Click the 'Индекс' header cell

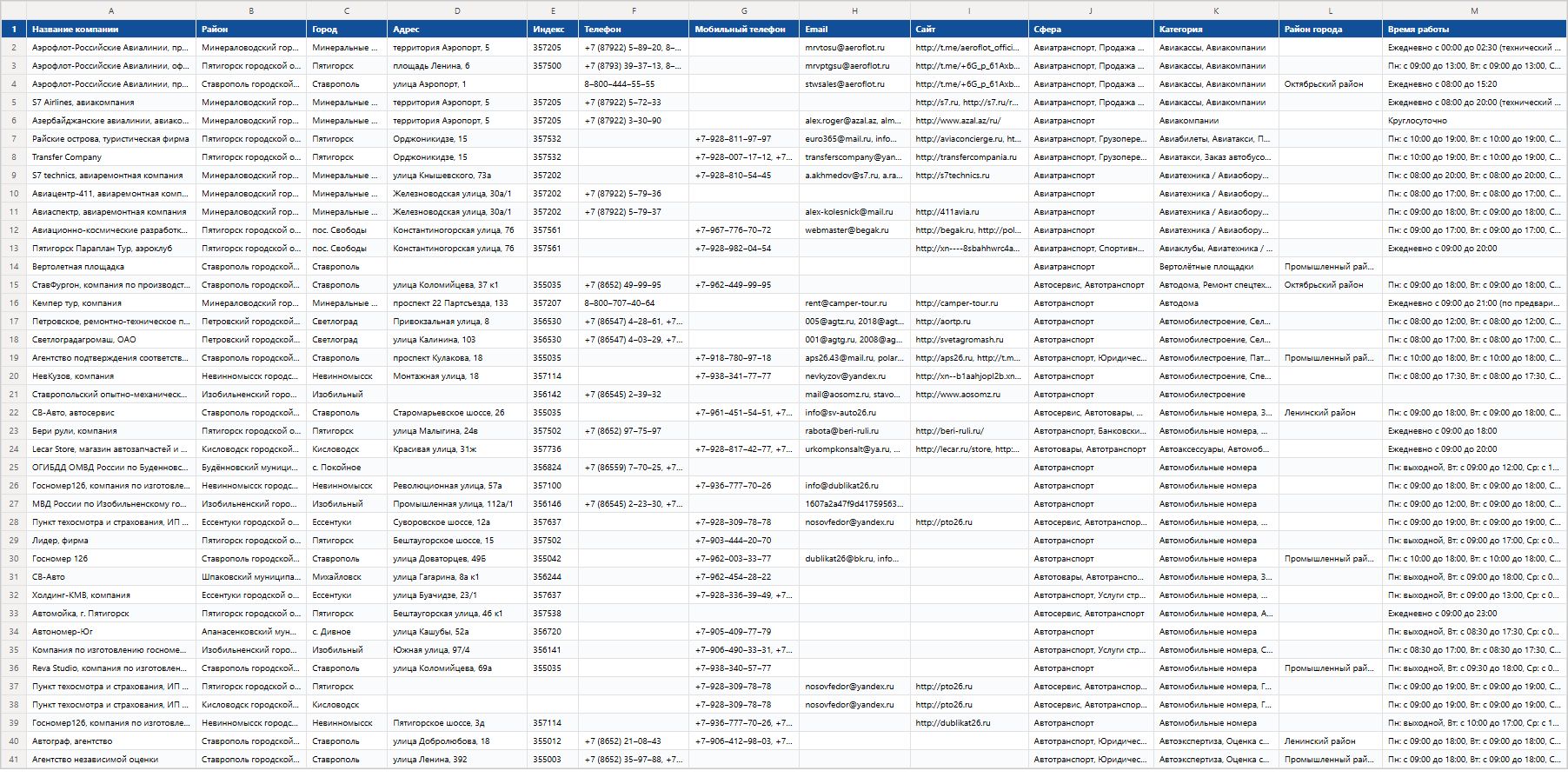pyautogui.click(x=553, y=30)
